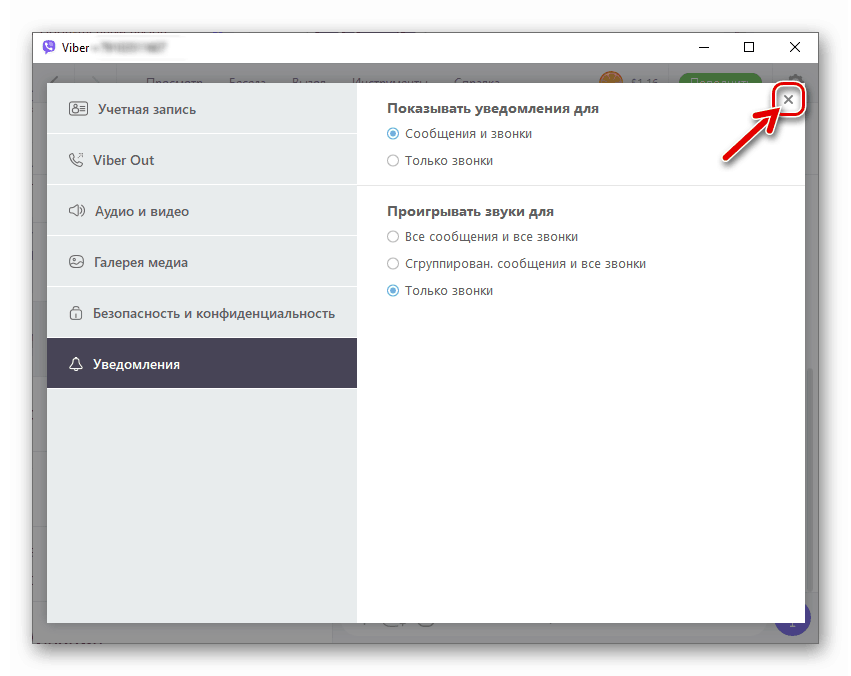
Task: Select Только звонки under Показывать уведомления
Action: 392,159
